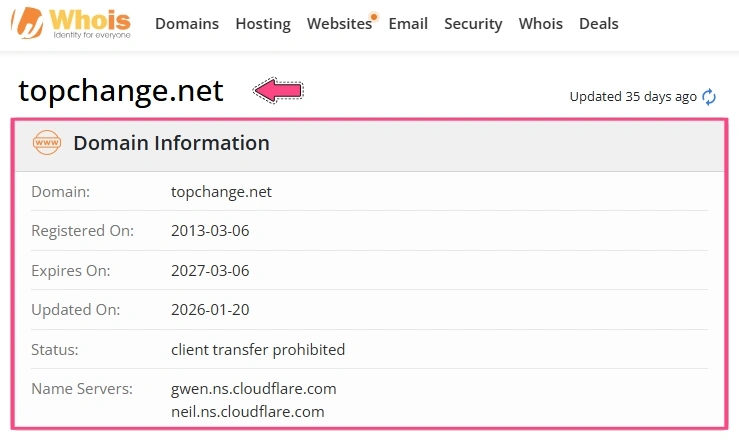Click the orange dot badge on Websites
The height and width of the screenshot is (440, 739).
tap(374, 17)
